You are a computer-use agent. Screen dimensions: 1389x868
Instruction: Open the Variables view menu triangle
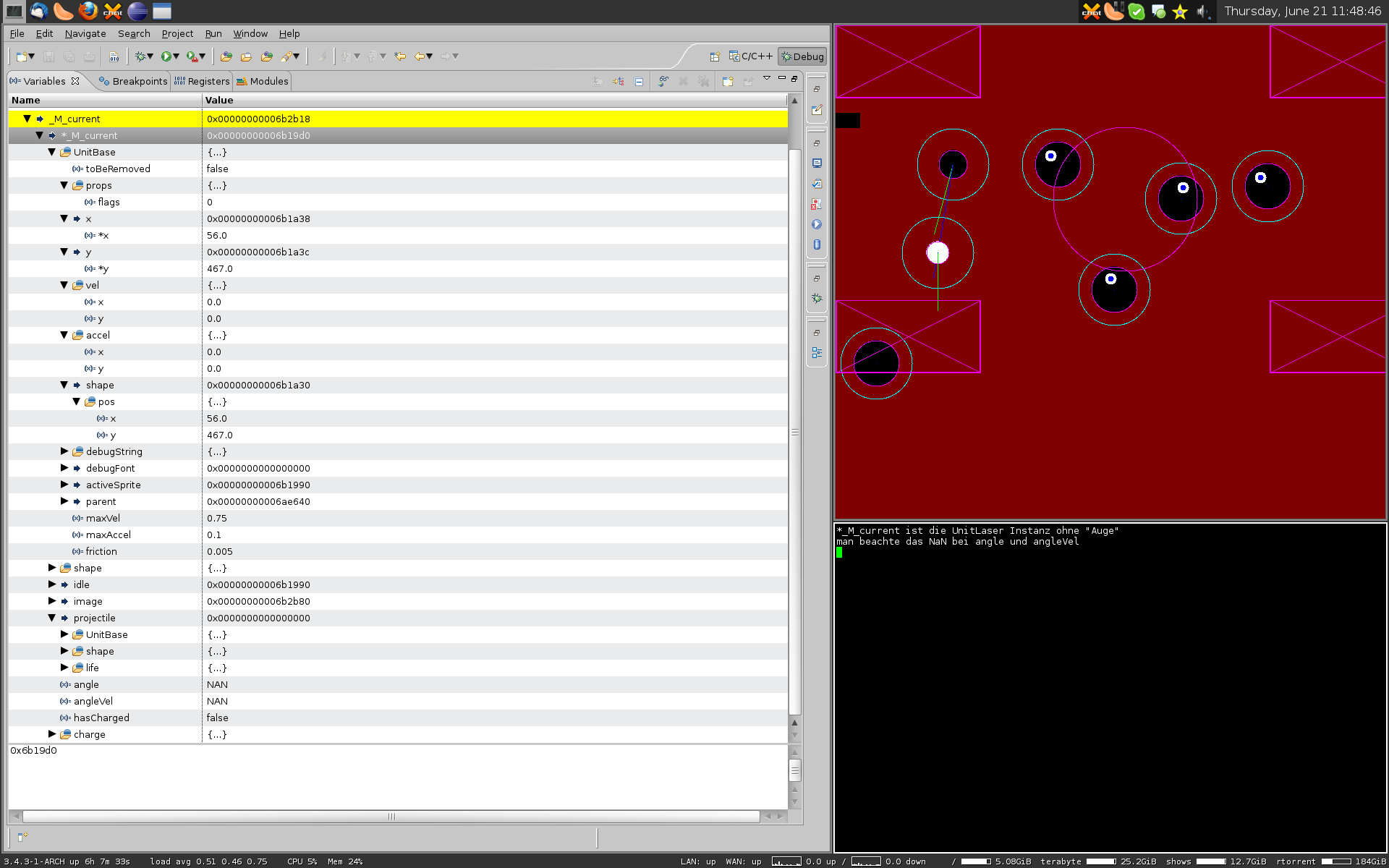pos(767,78)
